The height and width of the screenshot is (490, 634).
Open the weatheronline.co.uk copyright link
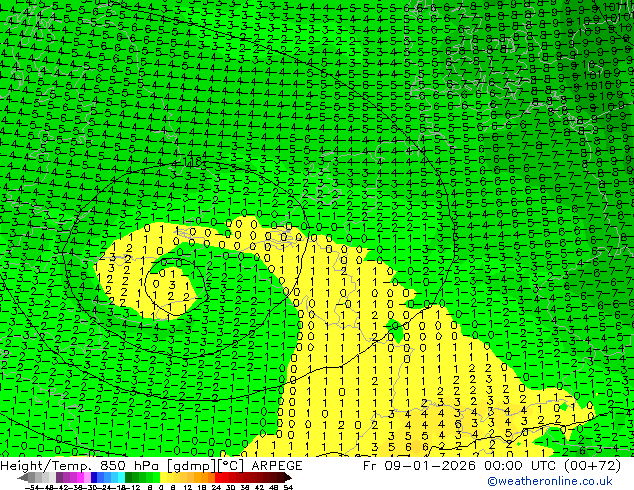(x=550, y=481)
